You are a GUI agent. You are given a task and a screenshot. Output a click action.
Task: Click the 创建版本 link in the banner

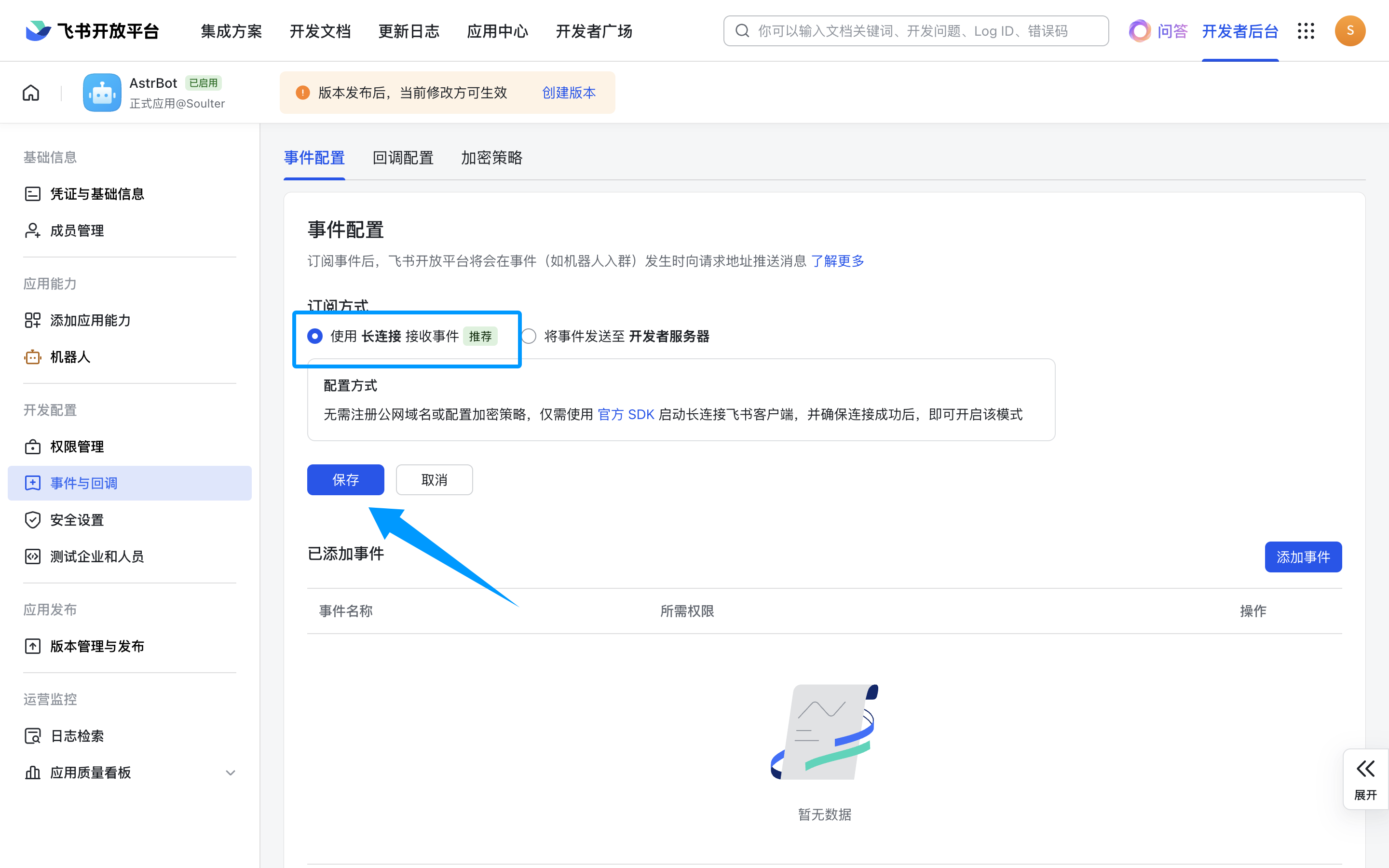568,93
